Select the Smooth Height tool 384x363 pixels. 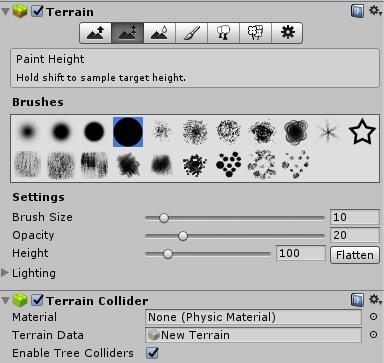[159, 33]
